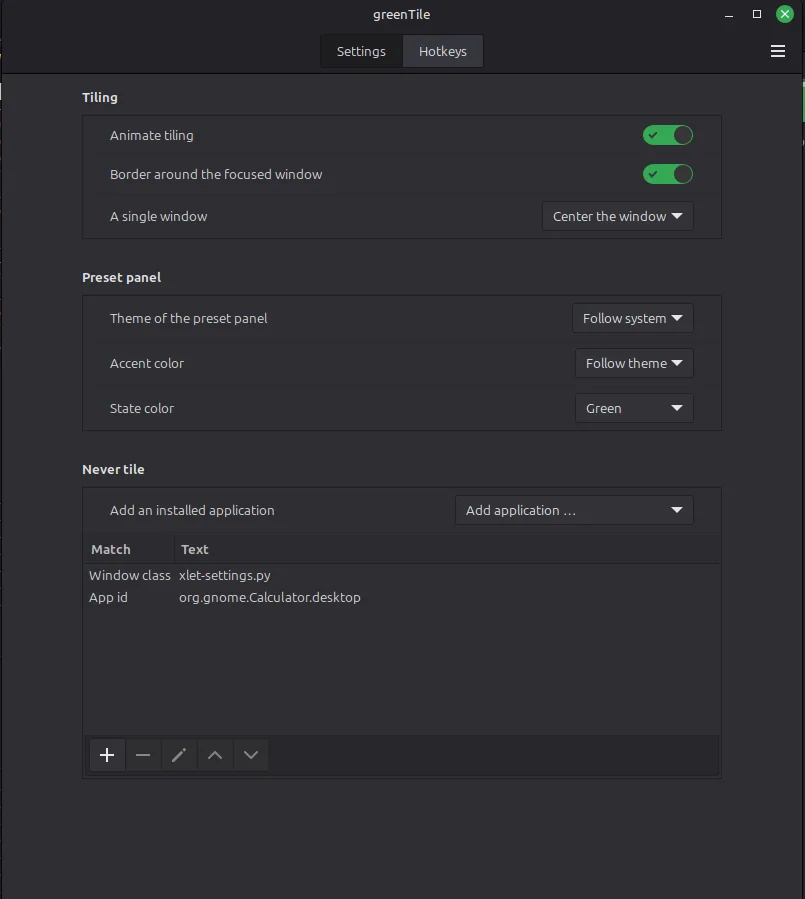
Task: Toggle Border around the focused window switch
Action: [x=667, y=174]
